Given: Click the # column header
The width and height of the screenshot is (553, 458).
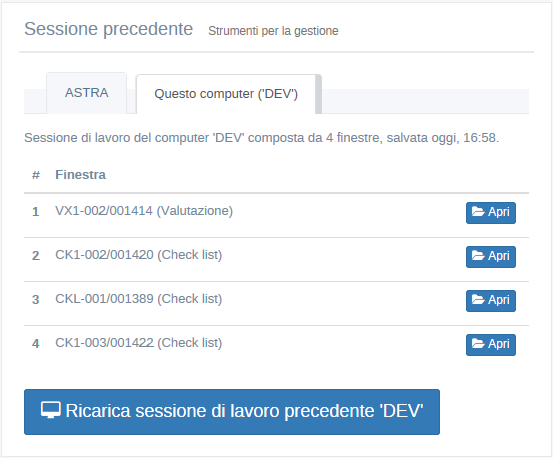Looking at the screenshot, I should (x=36, y=175).
